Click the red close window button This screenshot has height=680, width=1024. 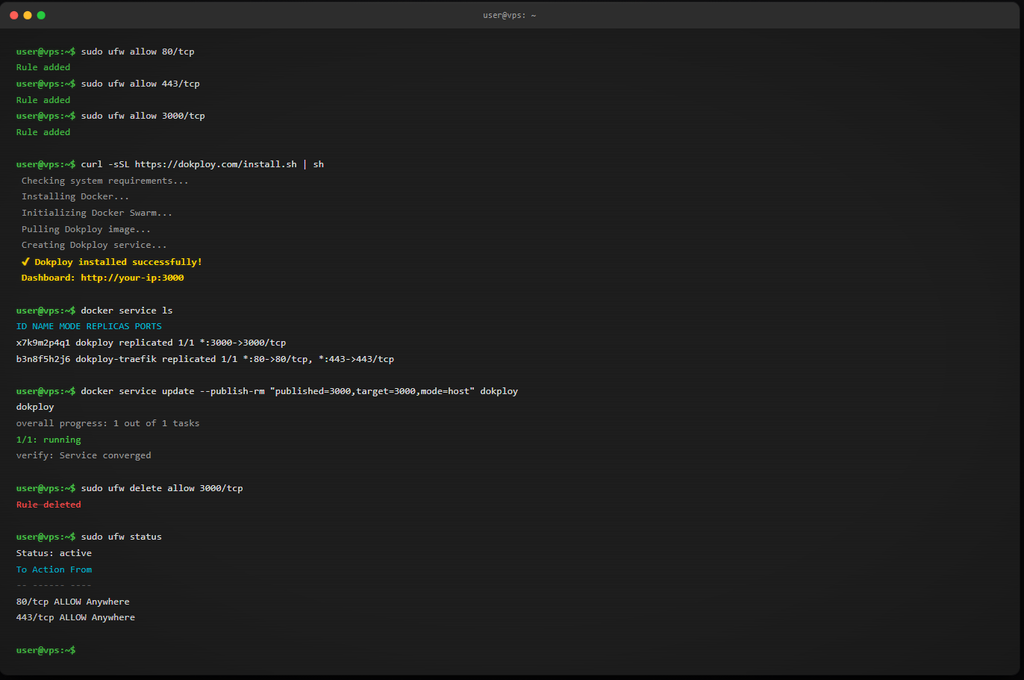(x=14, y=15)
